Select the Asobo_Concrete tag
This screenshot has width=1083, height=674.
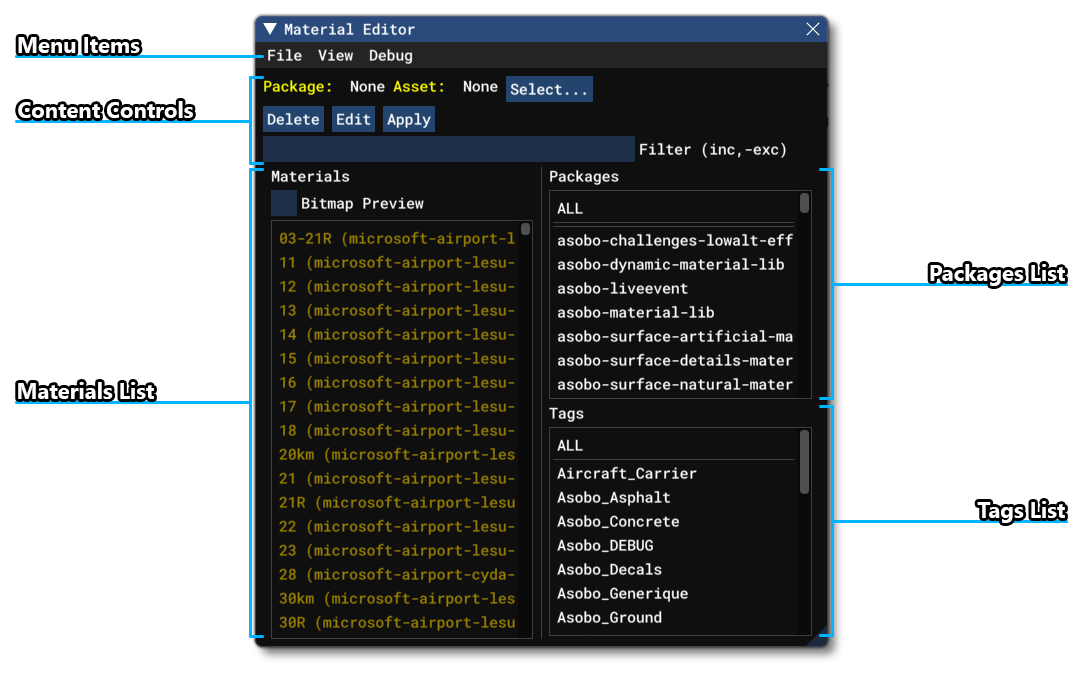click(617, 521)
